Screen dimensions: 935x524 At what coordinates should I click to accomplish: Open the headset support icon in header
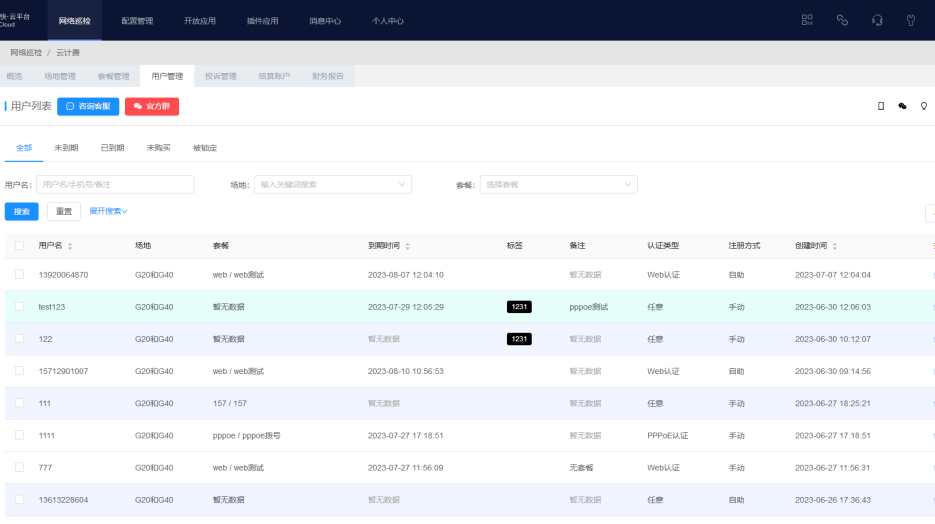tap(877, 20)
